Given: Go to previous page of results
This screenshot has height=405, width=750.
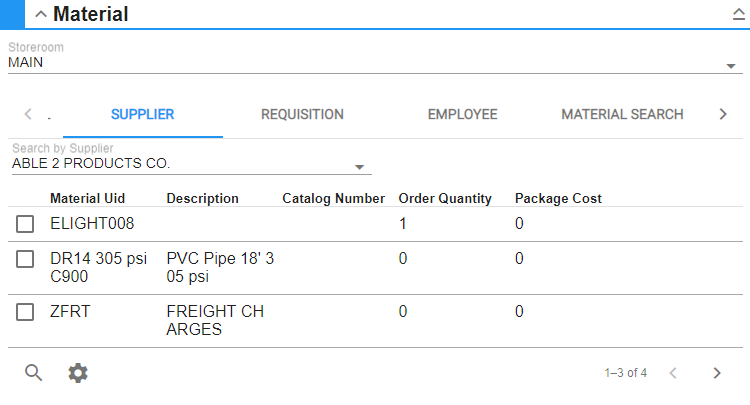Looking at the screenshot, I should (673, 373).
